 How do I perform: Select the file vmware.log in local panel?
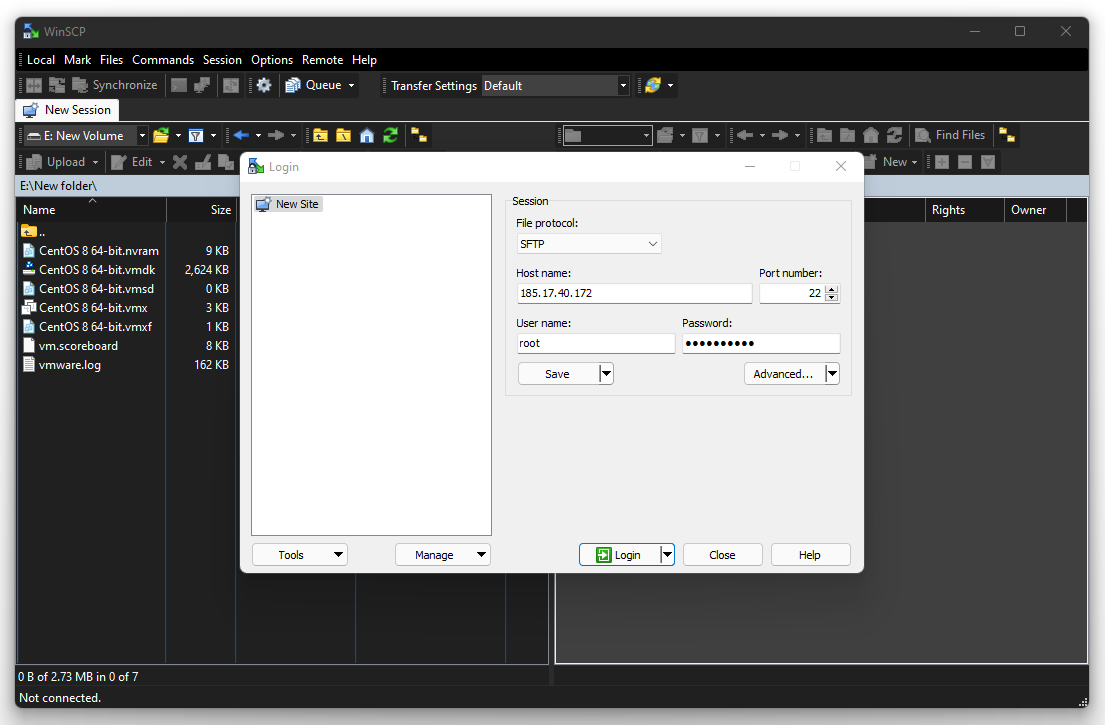click(x=70, y=365)
